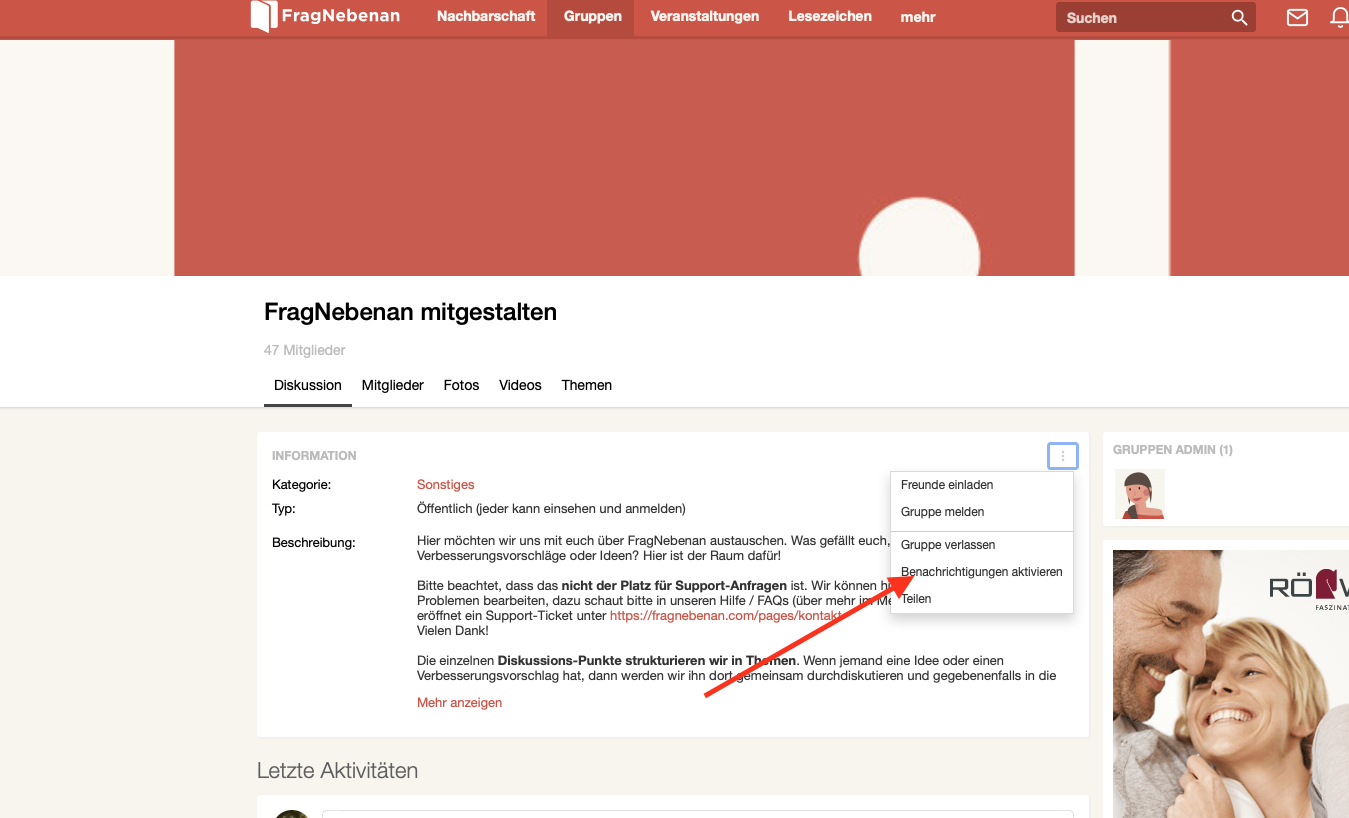The image size is (1349, 818).
Task: Enable notifications via Benachrichtigungen aktivieren
Action: coord(981,572)
